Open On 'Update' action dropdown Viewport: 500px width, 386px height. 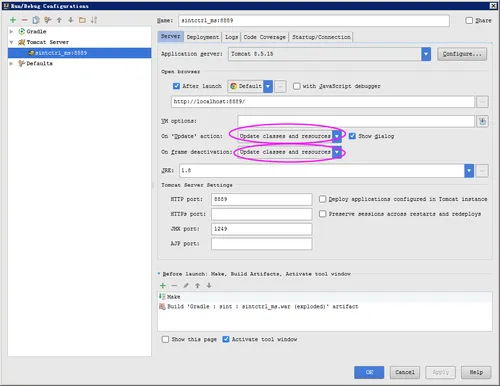pos(337,136)
